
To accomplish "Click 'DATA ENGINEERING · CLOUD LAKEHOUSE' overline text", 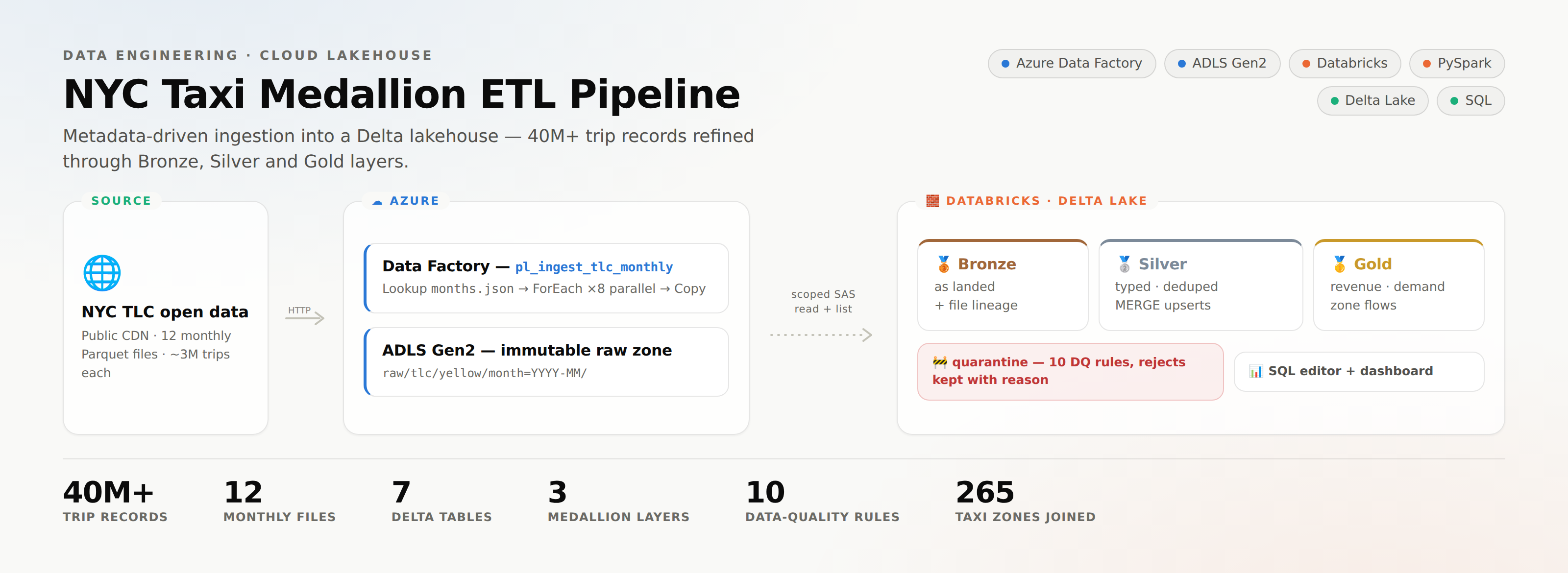I will pos(248,55).
